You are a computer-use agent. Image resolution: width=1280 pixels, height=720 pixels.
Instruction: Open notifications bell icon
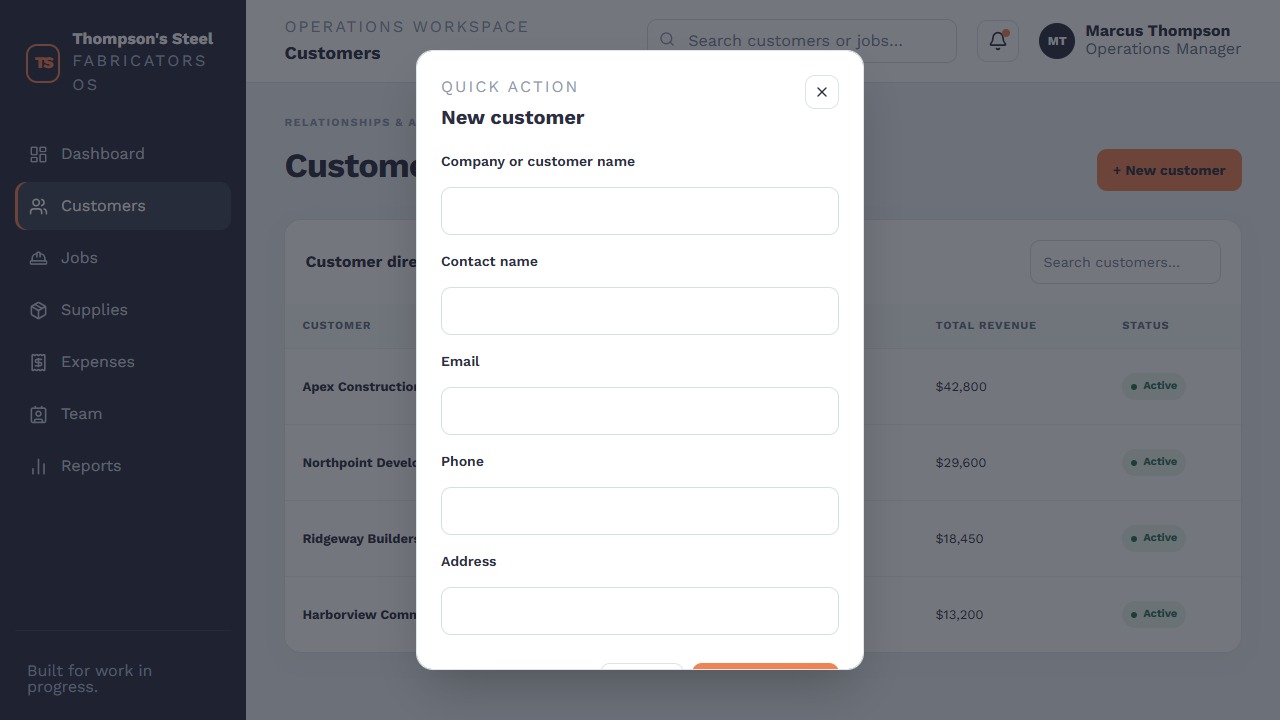click(x=998, y=41)
